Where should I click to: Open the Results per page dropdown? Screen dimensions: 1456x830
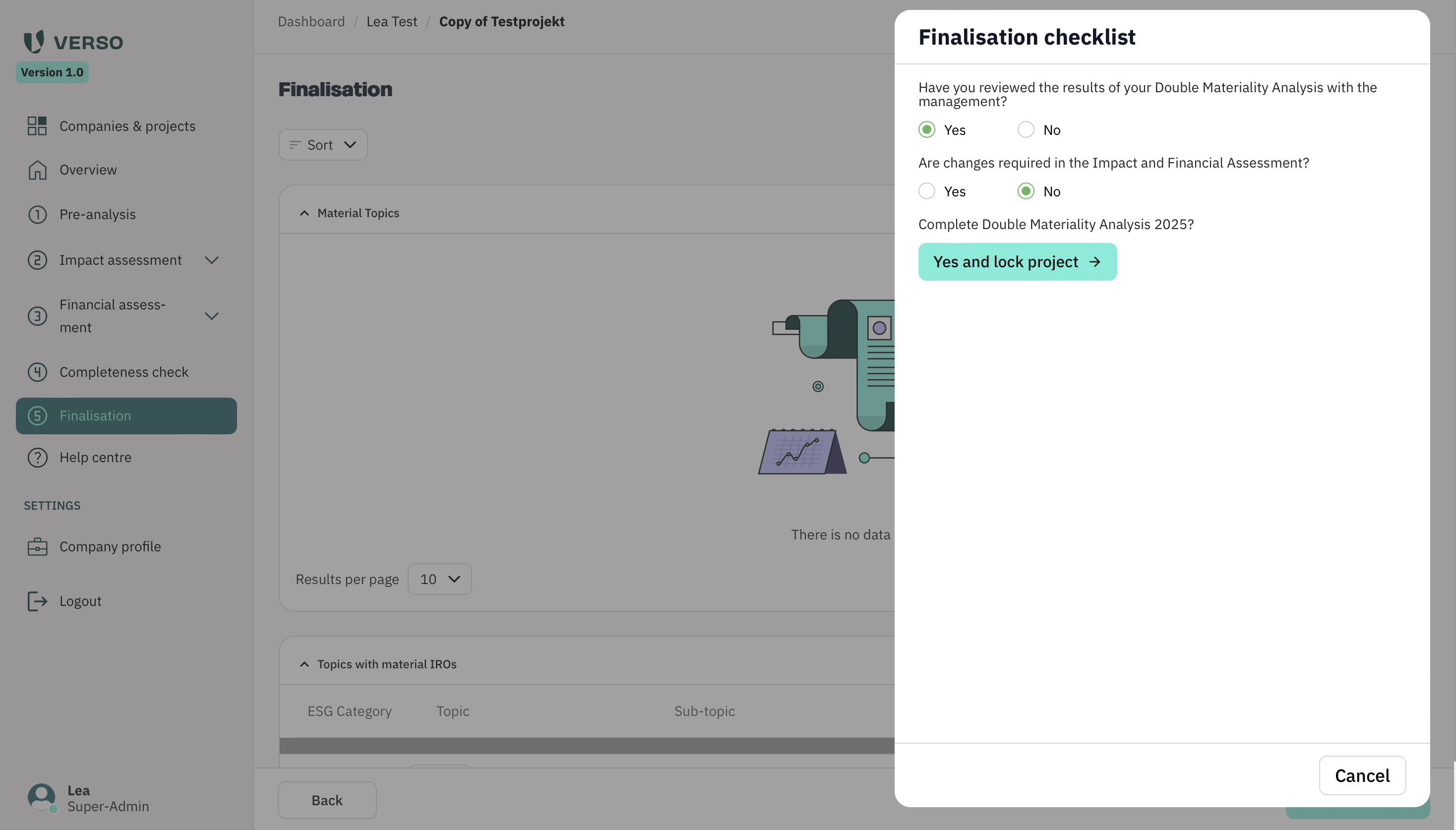[439, 579]
